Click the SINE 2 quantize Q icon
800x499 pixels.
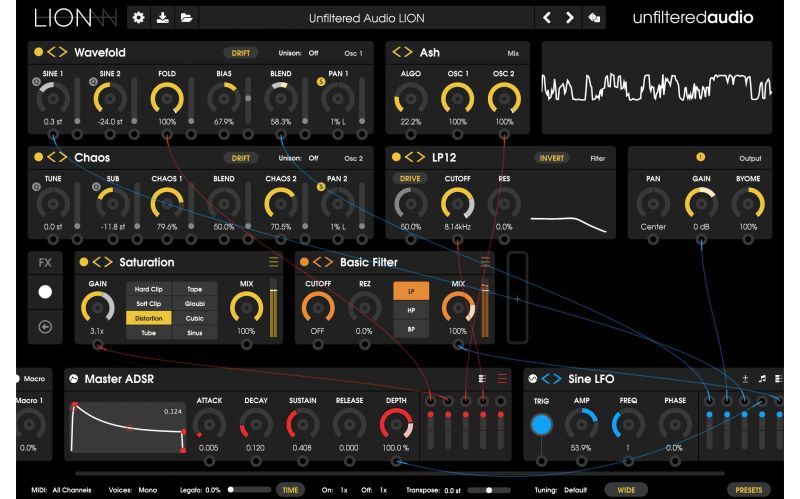pos(93,82)
